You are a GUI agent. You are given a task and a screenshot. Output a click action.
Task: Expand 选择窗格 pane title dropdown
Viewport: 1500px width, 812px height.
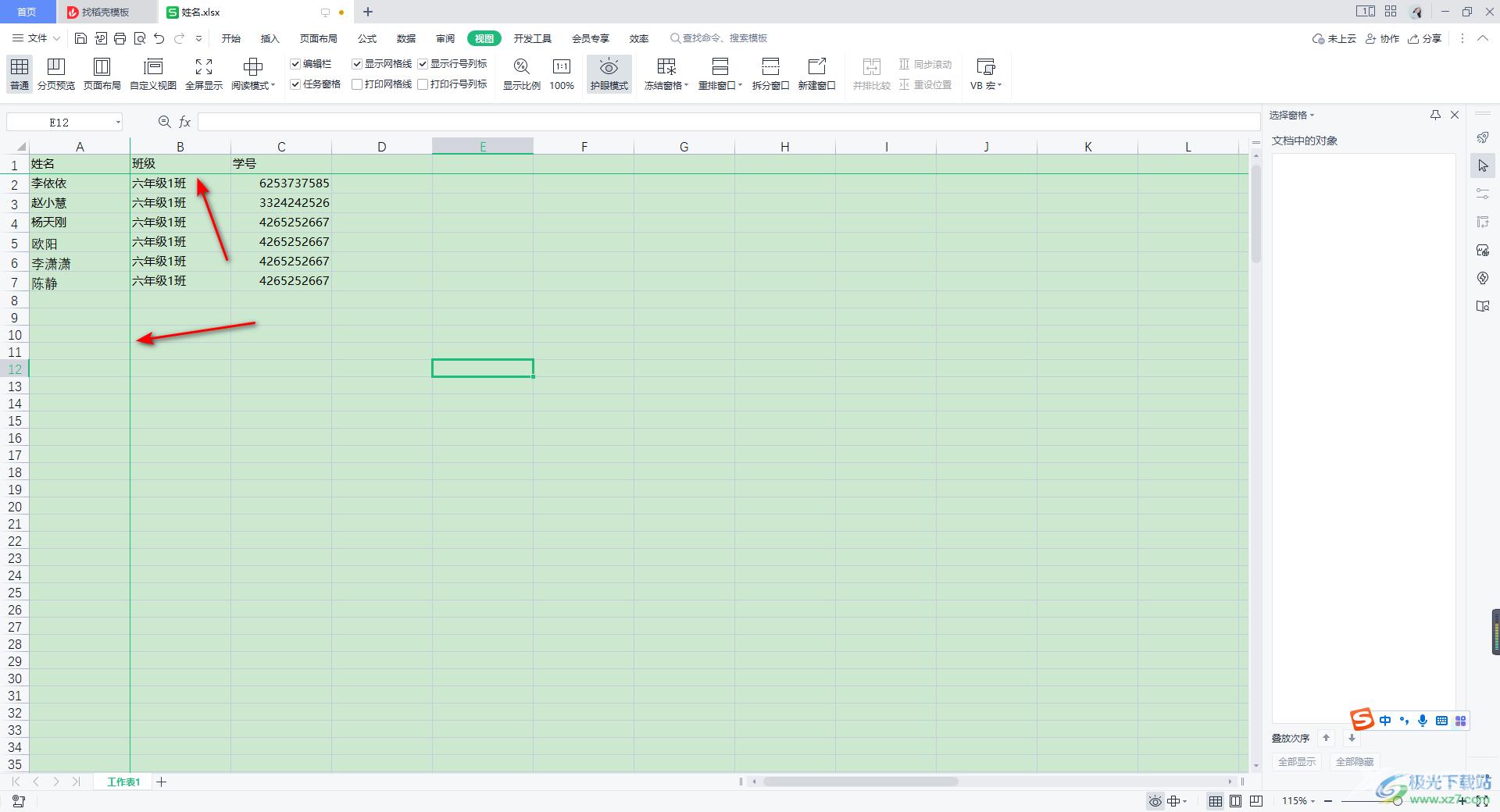[x=1312, y=116]
